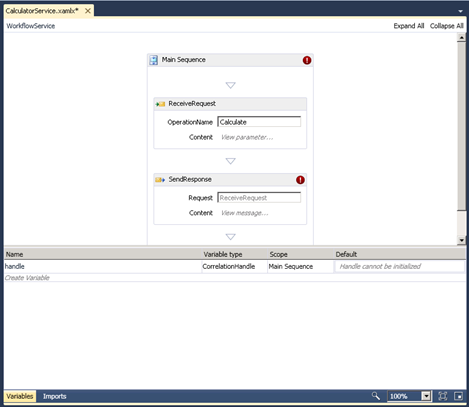Image resolution: width=469 pixels, height=407 pixels.
Task: Open View parameter content link
Action: [247, 137]
